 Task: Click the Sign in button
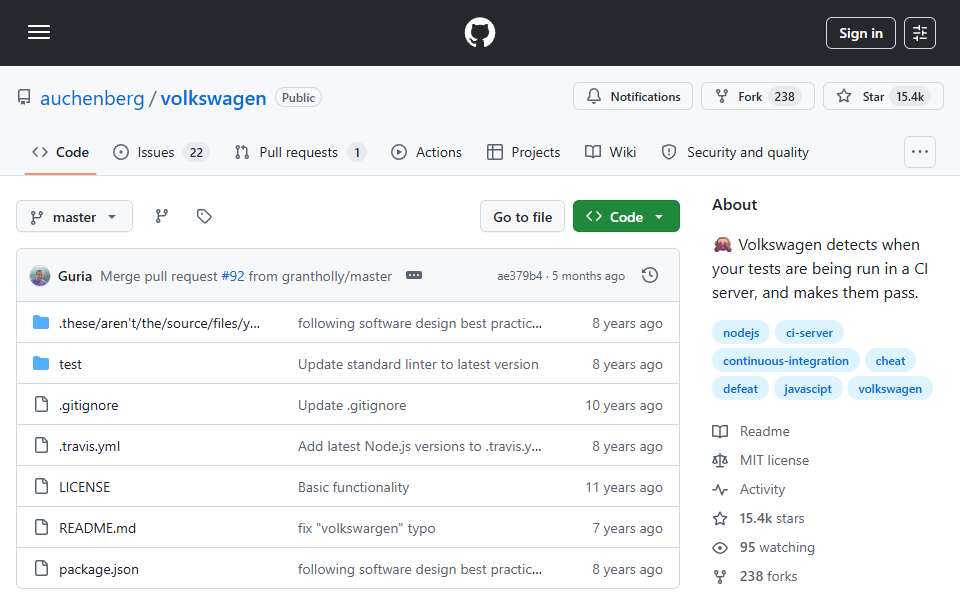point(860,33)
